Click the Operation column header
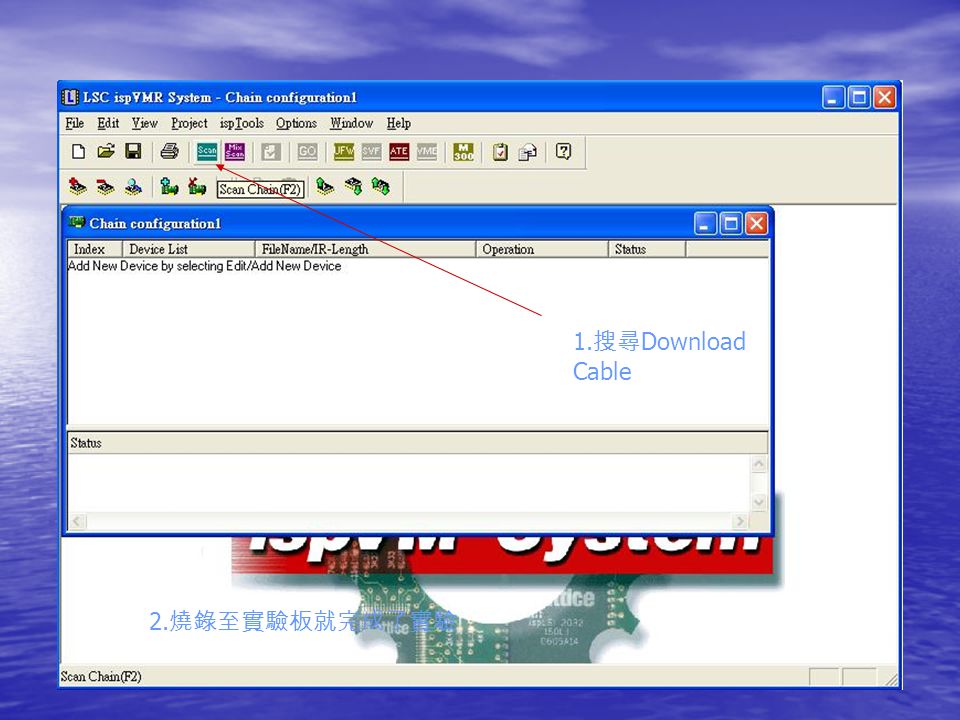This screenshot has height=720, width=960. pos(542,249)
